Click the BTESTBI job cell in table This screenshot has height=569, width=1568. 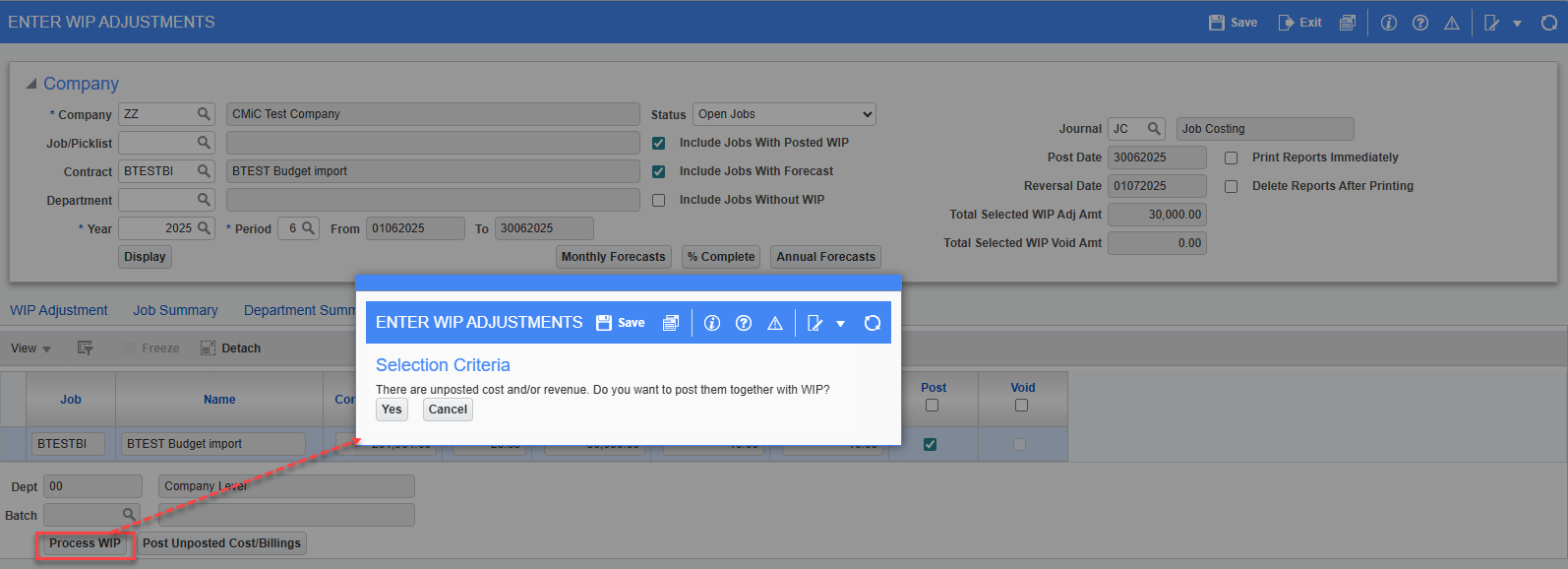pos(68,444)
